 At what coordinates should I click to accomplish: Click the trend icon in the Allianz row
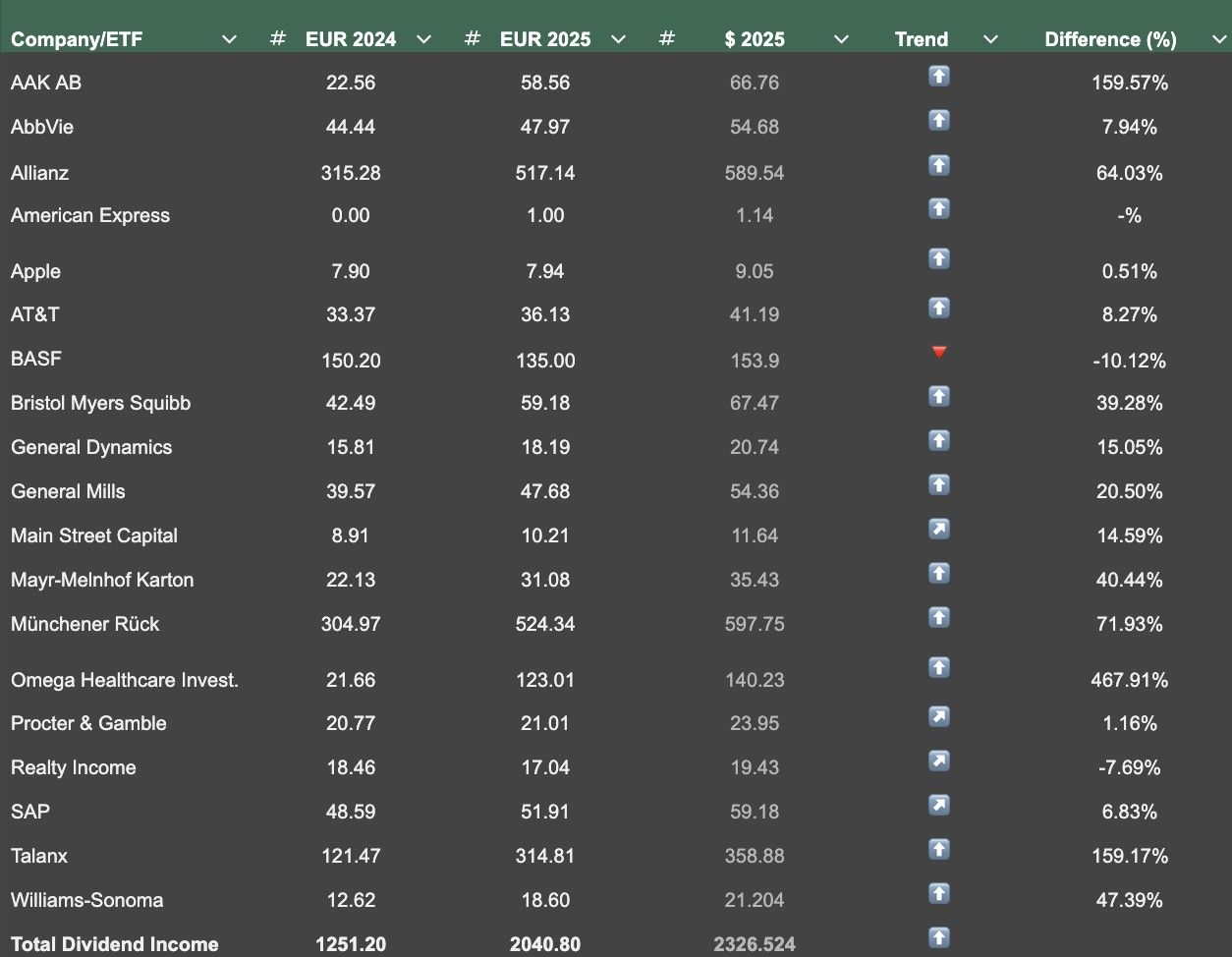939,165
